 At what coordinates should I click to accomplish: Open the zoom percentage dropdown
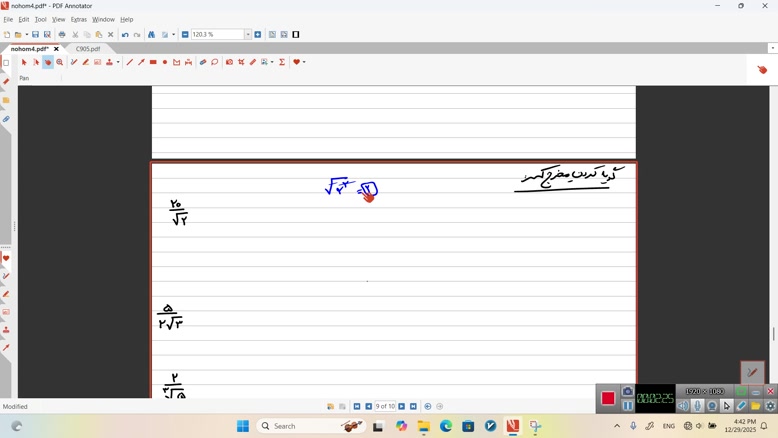(248, 35)
